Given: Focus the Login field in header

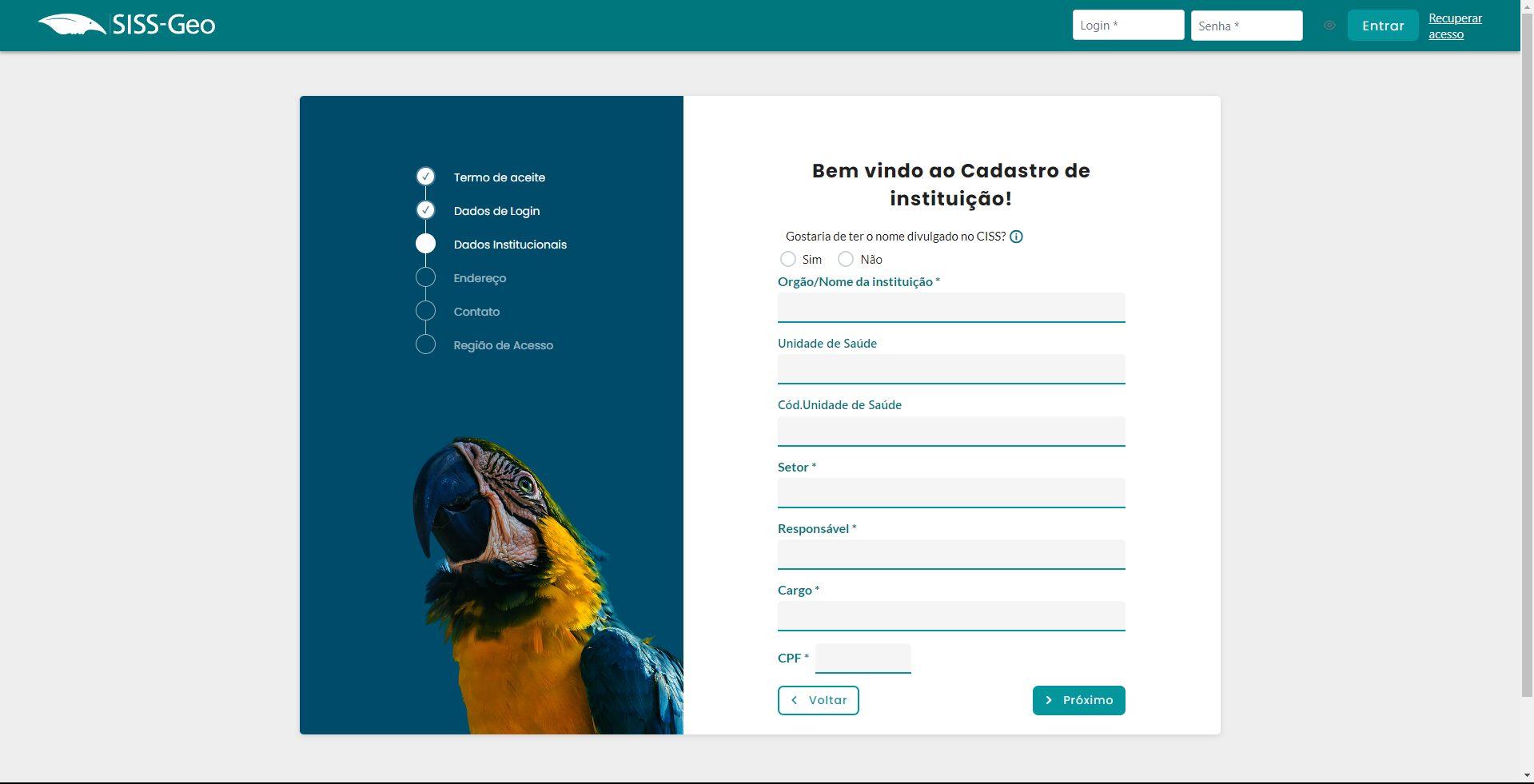Looking at the screenshot, I should pyautogui.click(x=1128, y=26).
